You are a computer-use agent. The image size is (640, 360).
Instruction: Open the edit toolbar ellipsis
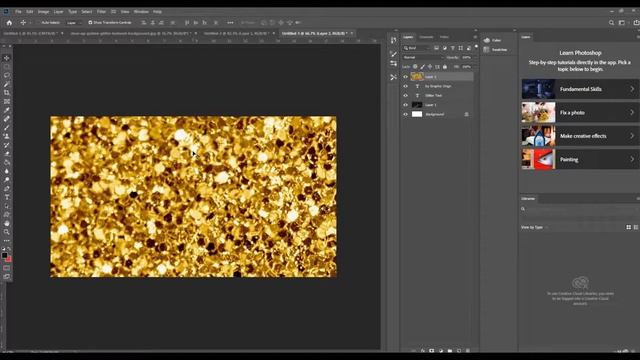(7, 240)
